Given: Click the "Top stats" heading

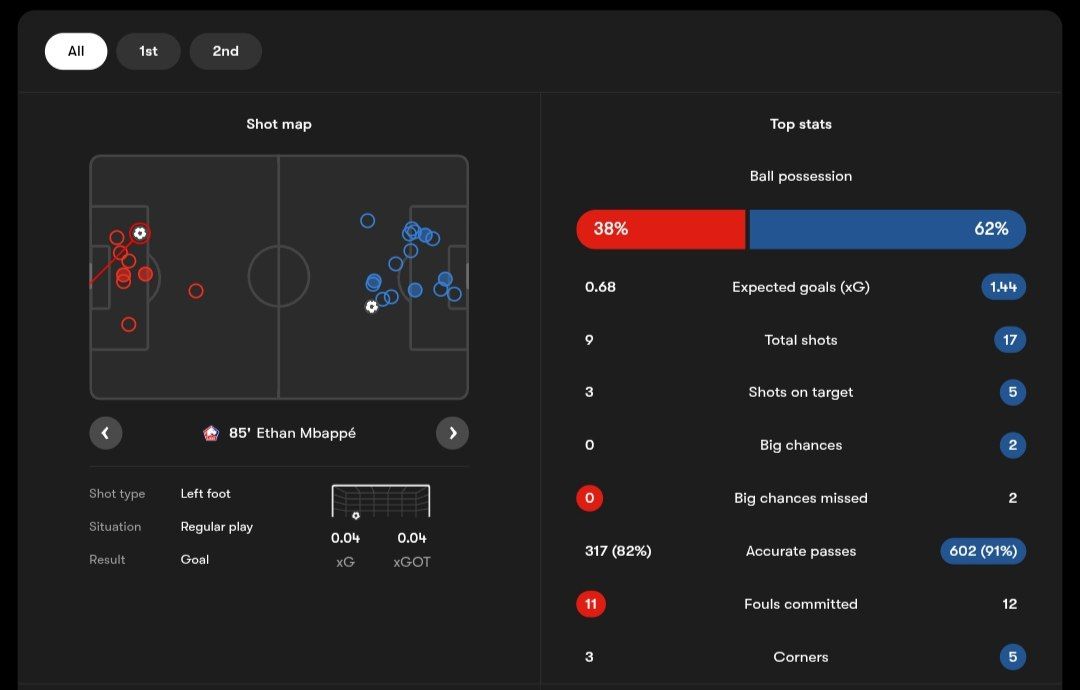Looking at the screenshot, I should (801, 124).
